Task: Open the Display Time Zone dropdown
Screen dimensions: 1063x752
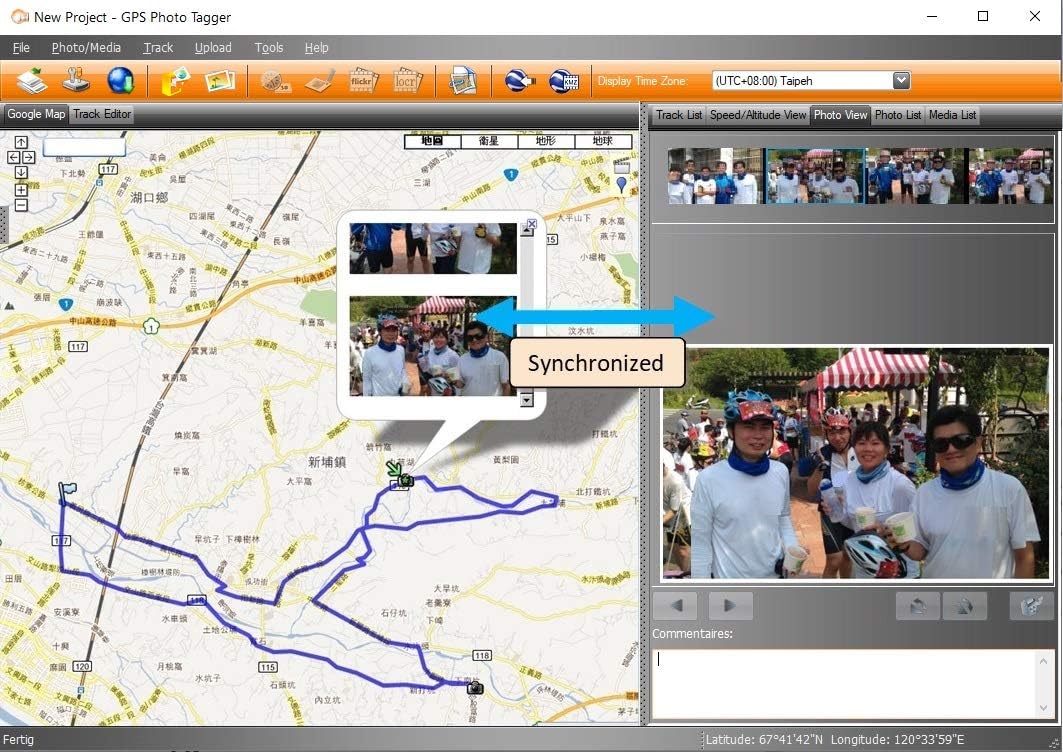Action: click(x=900, y=81)
